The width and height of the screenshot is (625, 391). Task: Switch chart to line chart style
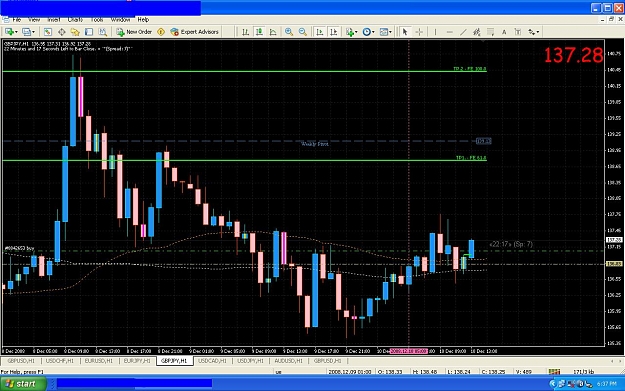[x=273, y=31]
